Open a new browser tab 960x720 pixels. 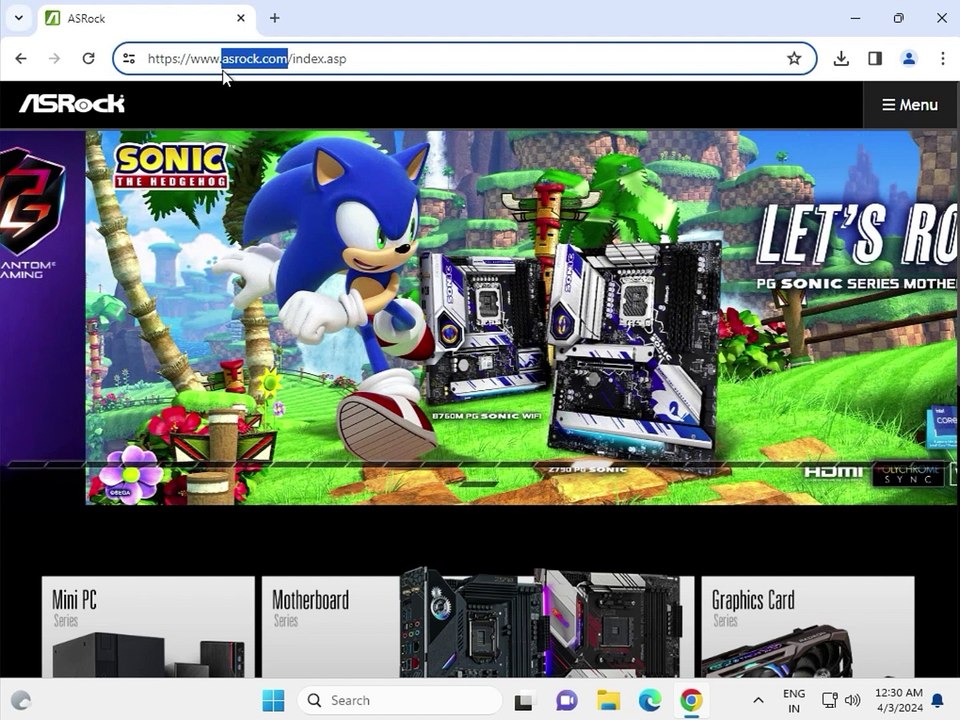[x=274, y=18]
